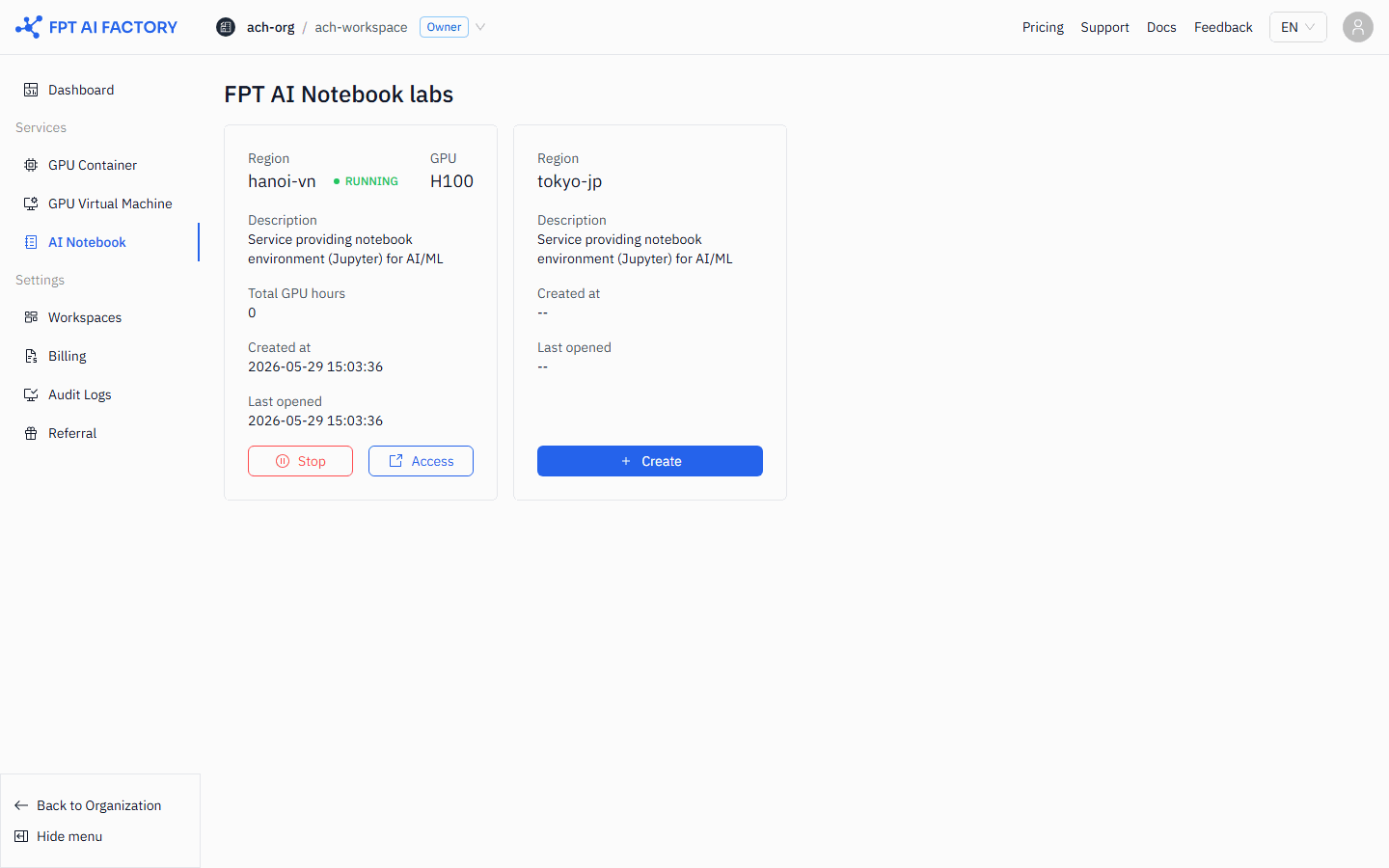Expand the workspace switcher chevron

480,27
